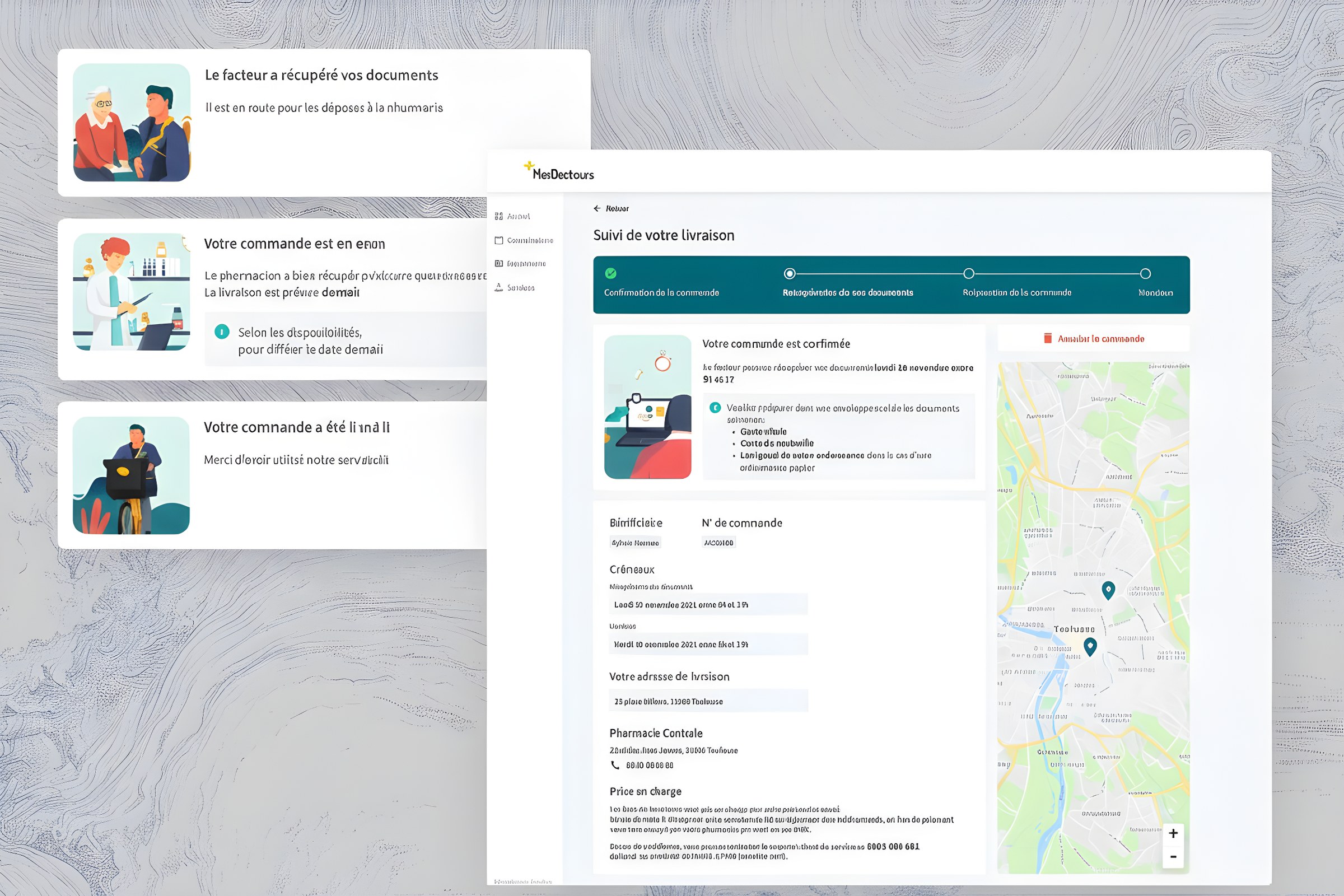Click the laptop illustration in the confirmed order card

(647, 407)
